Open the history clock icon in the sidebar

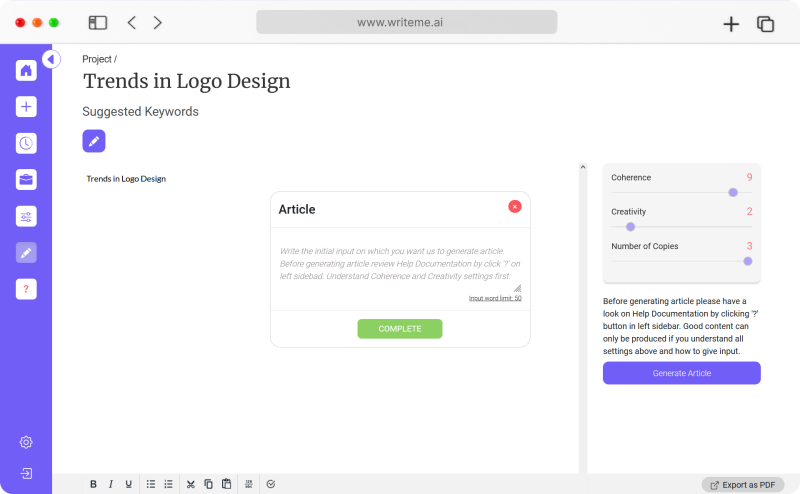tap(26, 143)
